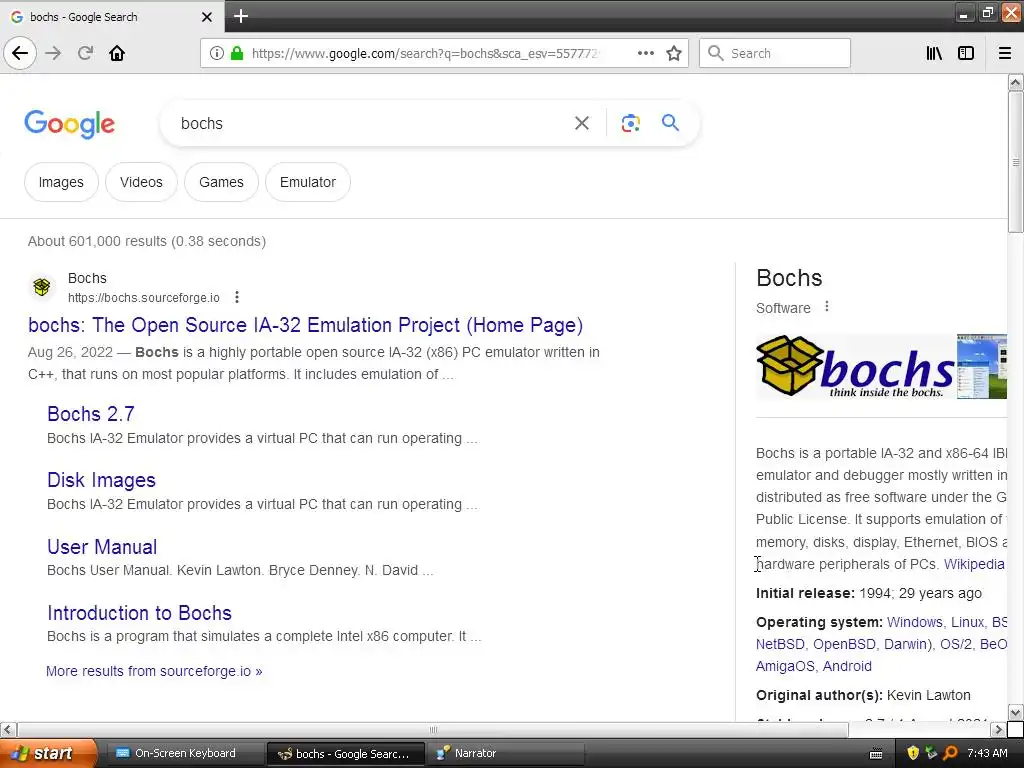Open the Library bookshelf icon
This screenshot has height=768, width=1024.
point(934,53)
